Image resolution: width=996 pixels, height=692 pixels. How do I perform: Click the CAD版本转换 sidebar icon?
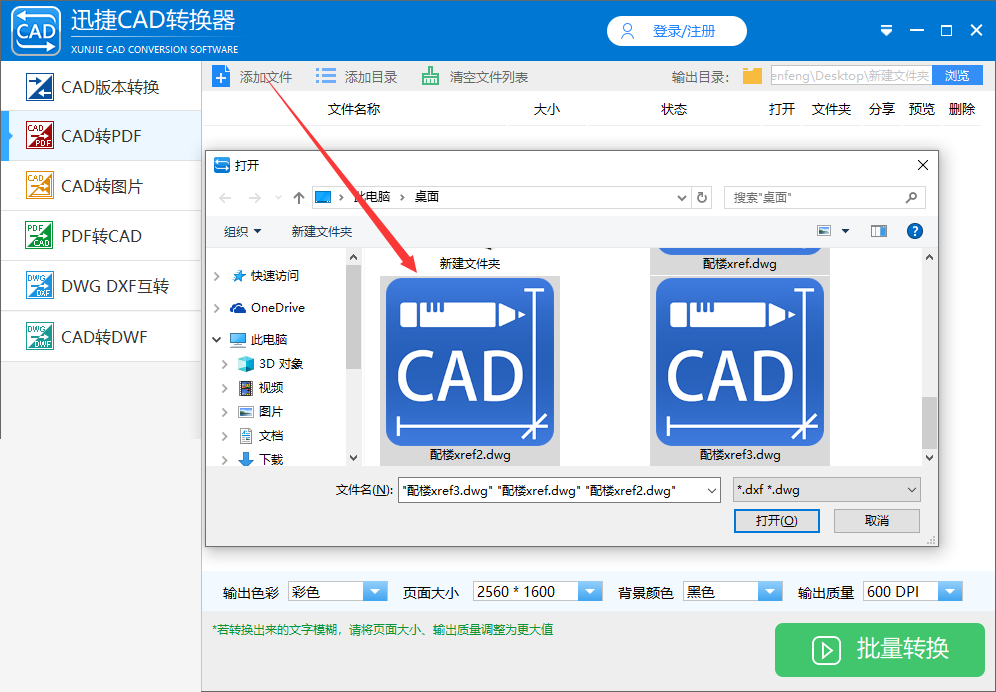(x=39, y=87)
